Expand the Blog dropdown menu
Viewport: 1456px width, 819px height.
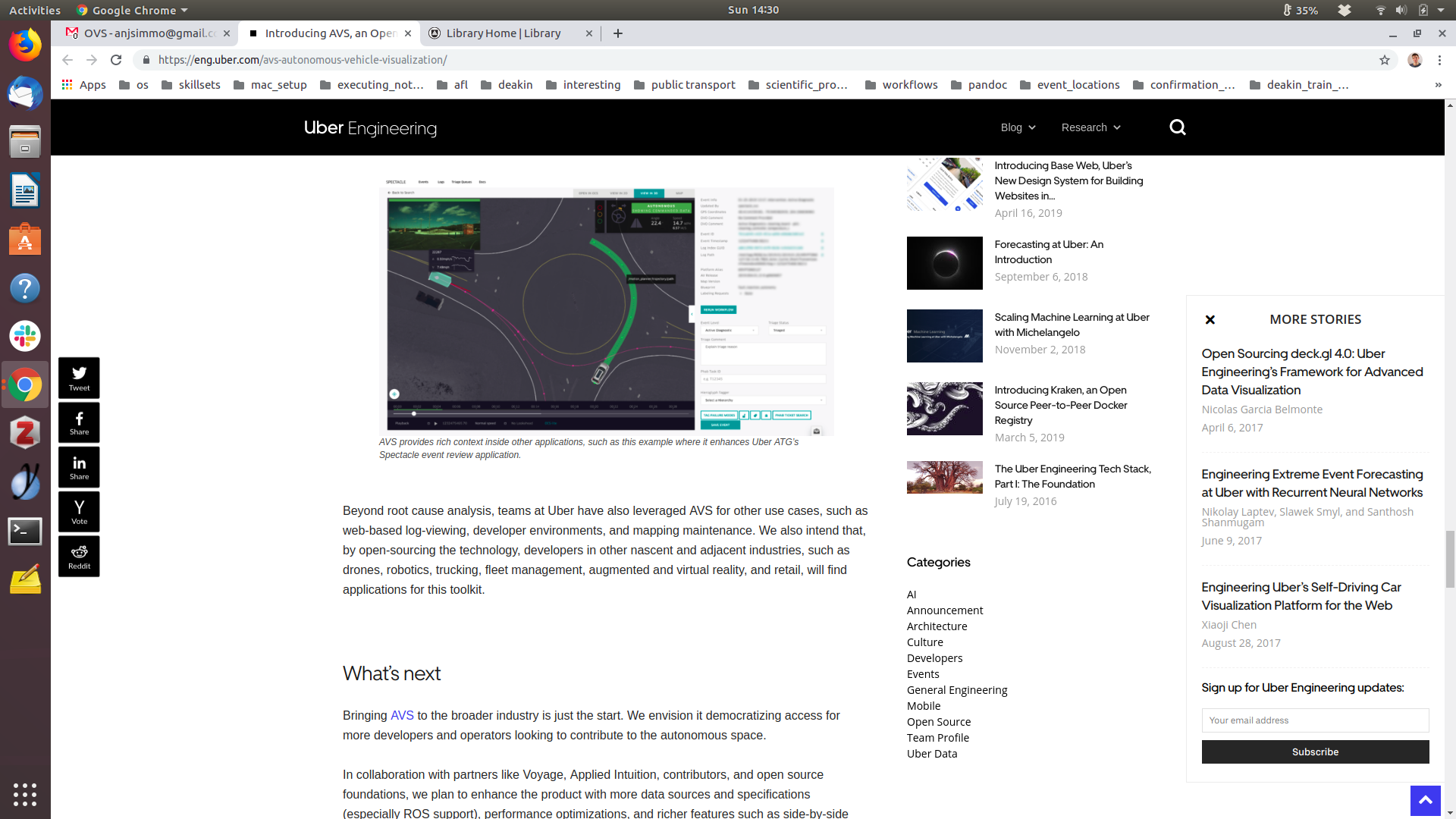(1018, 127)
